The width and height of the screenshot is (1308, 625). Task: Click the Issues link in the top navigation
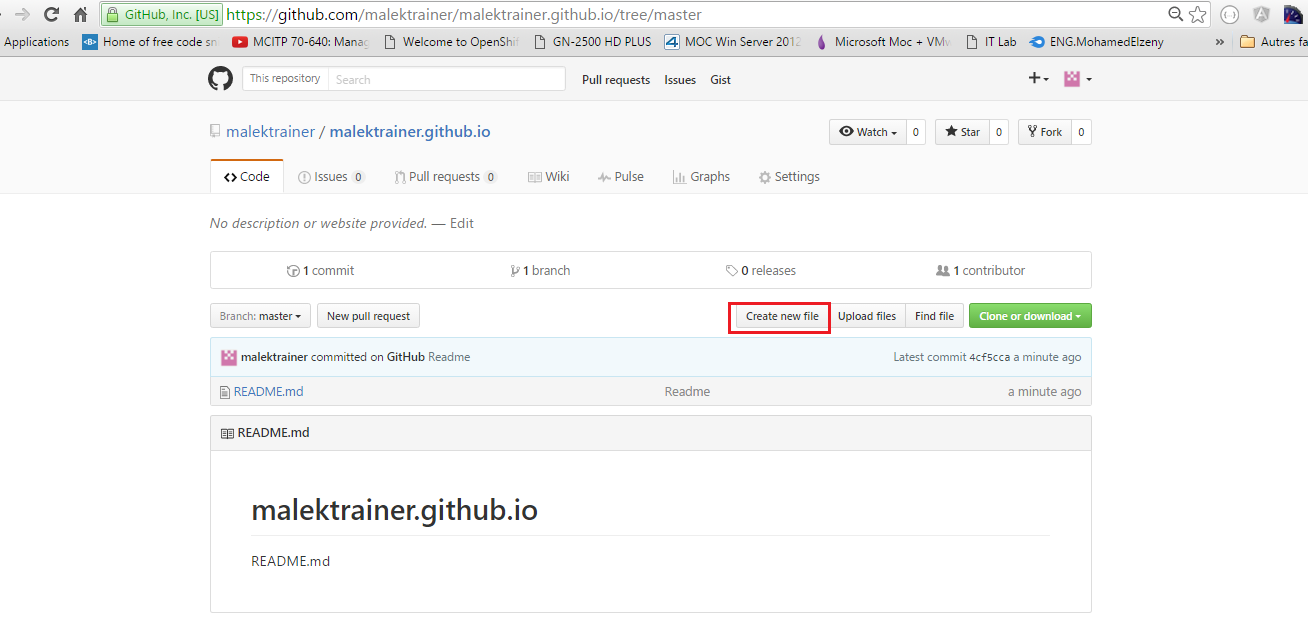coord(680,80)
